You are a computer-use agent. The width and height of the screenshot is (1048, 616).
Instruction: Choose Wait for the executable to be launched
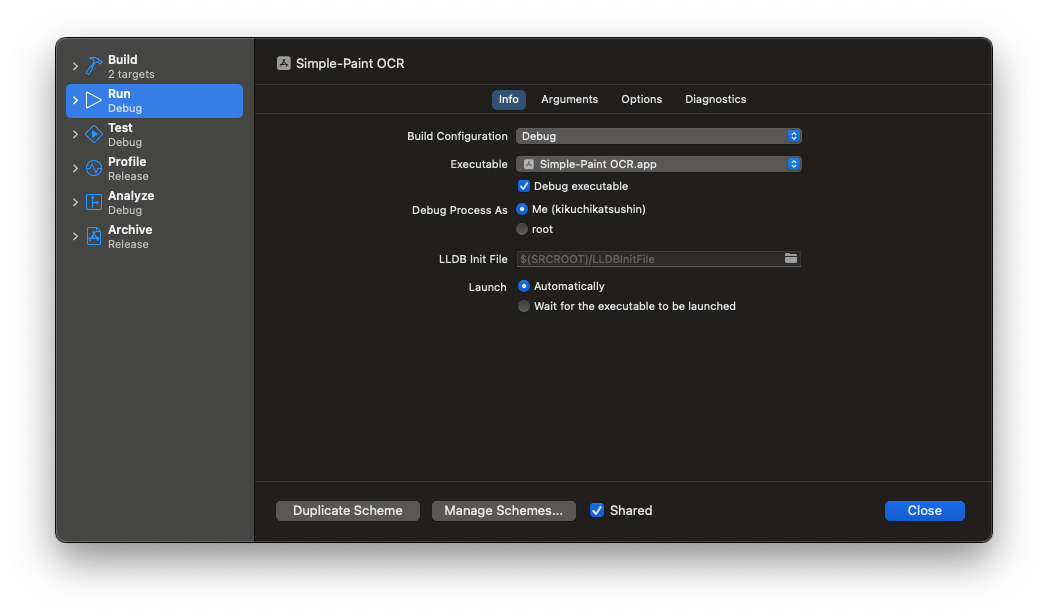pos(524,306)
